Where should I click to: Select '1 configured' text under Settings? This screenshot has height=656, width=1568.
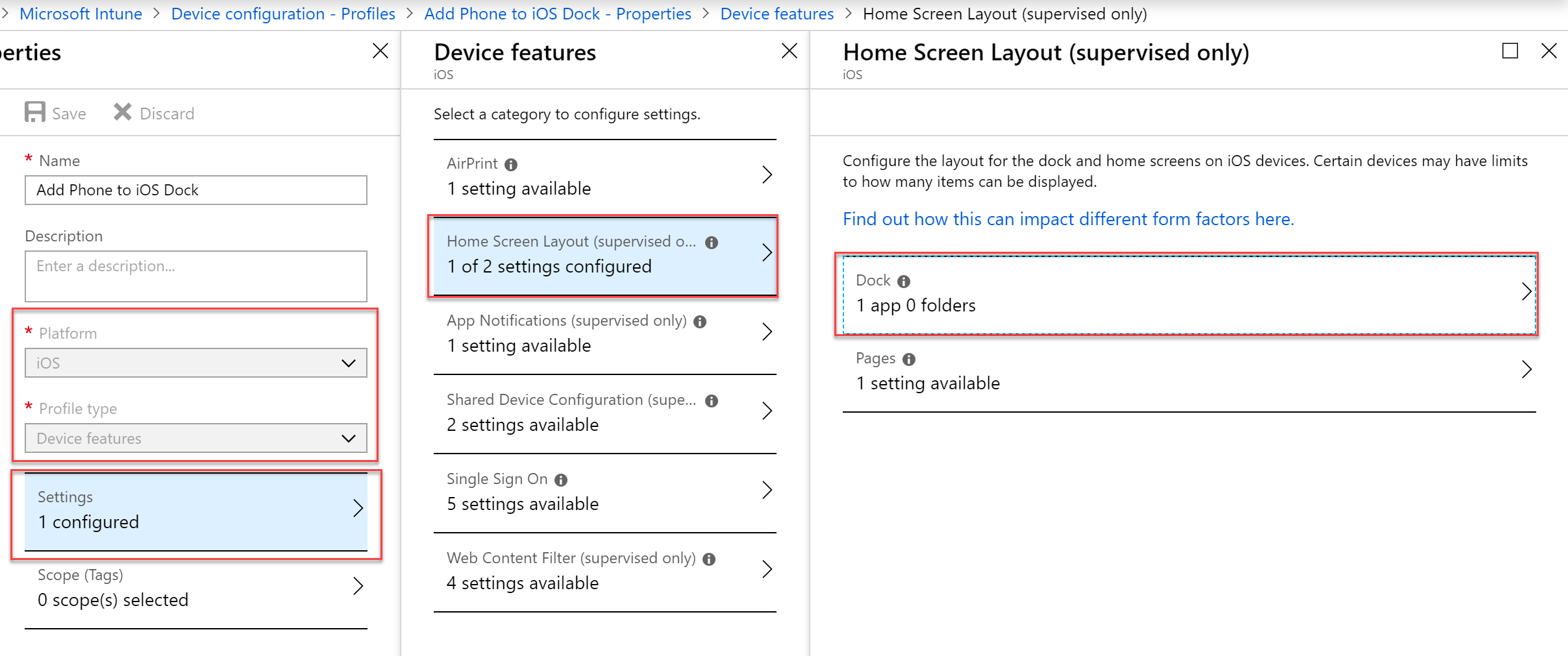88,522
